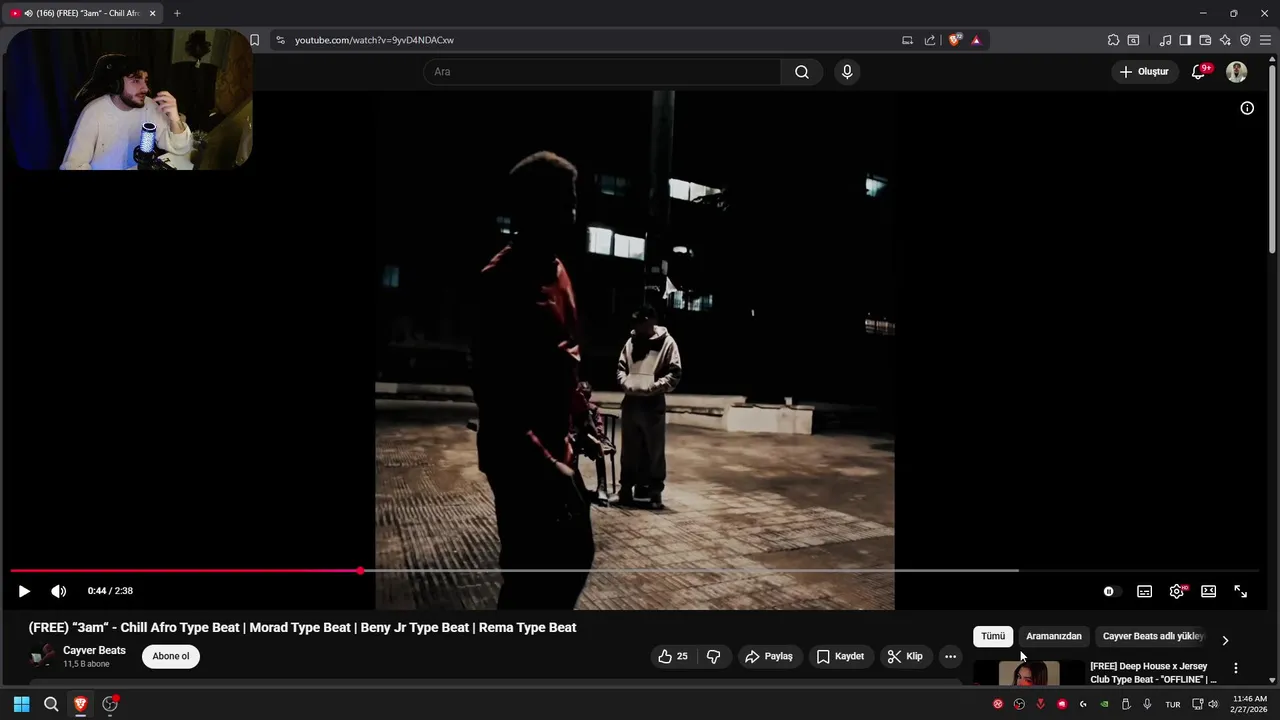Switch to theater mode view
The width and height of the screenshot is (1280, 720).
[1208, 591]
